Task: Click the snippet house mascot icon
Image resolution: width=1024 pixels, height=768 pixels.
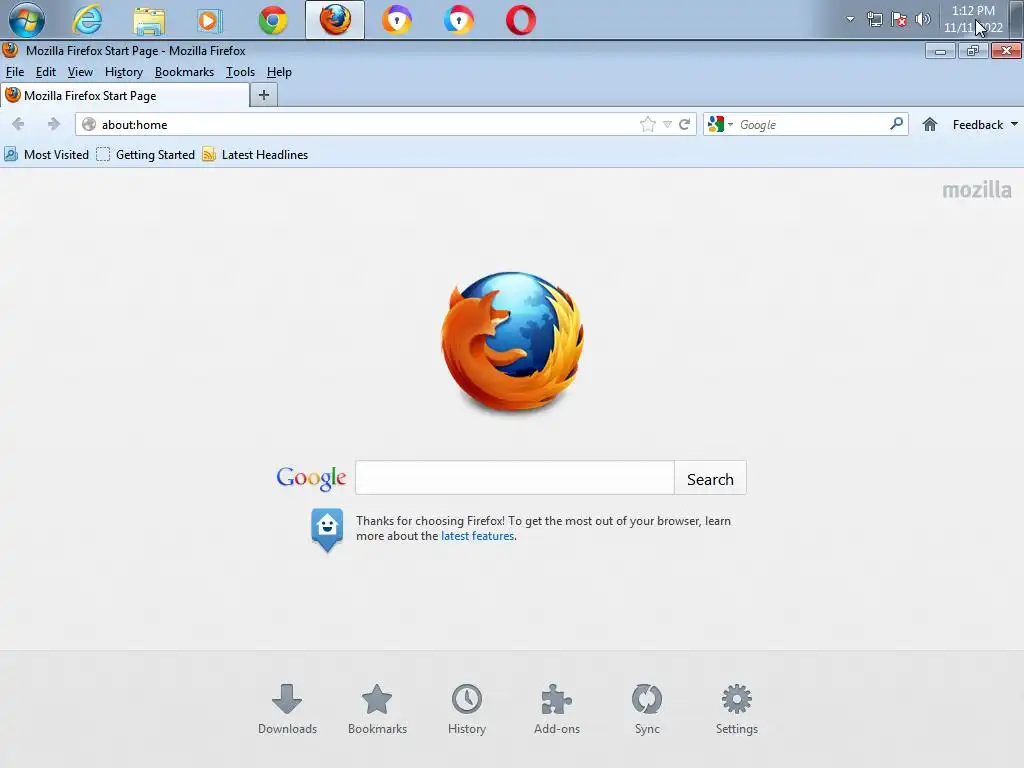Action: (x=327, y=530)
